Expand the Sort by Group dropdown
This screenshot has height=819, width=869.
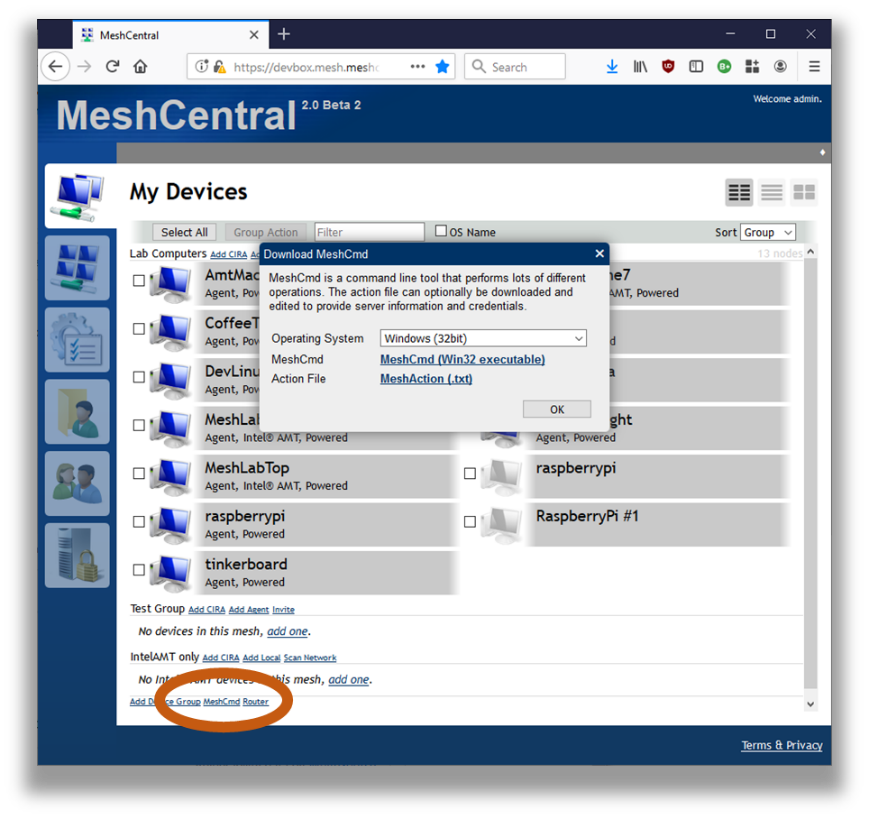[767, 232]
